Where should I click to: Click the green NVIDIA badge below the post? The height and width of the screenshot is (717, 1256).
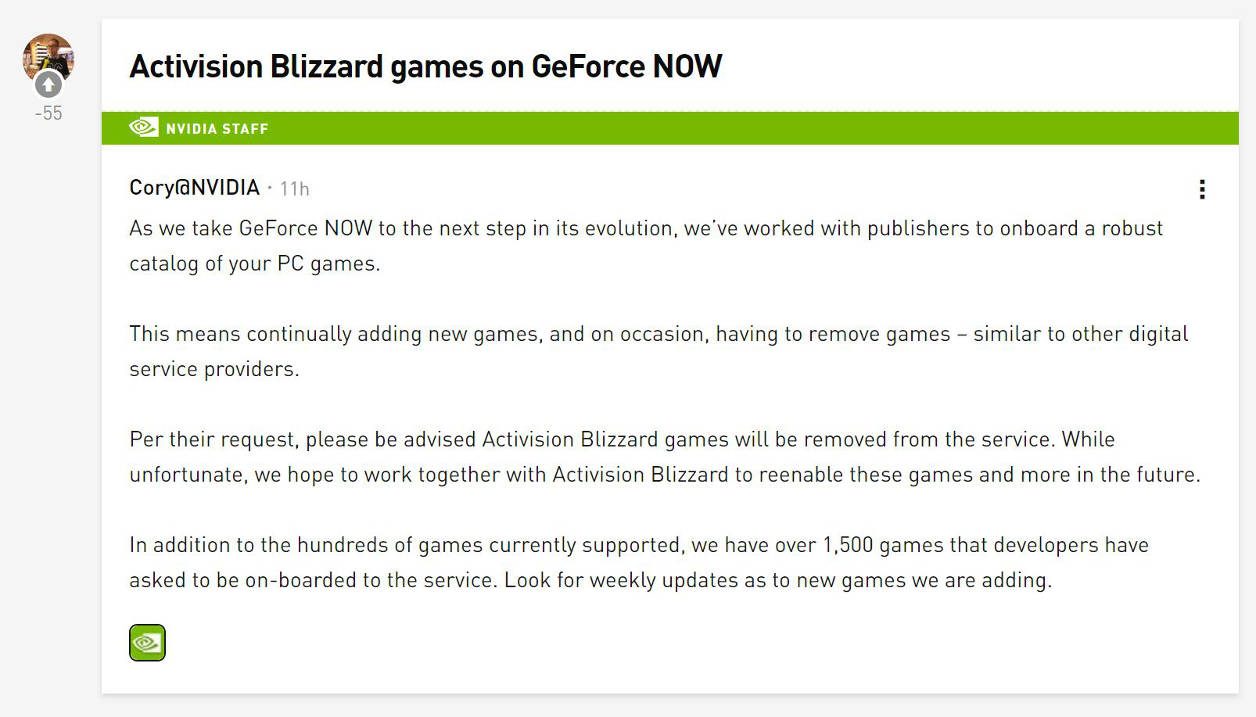point(147,642)
